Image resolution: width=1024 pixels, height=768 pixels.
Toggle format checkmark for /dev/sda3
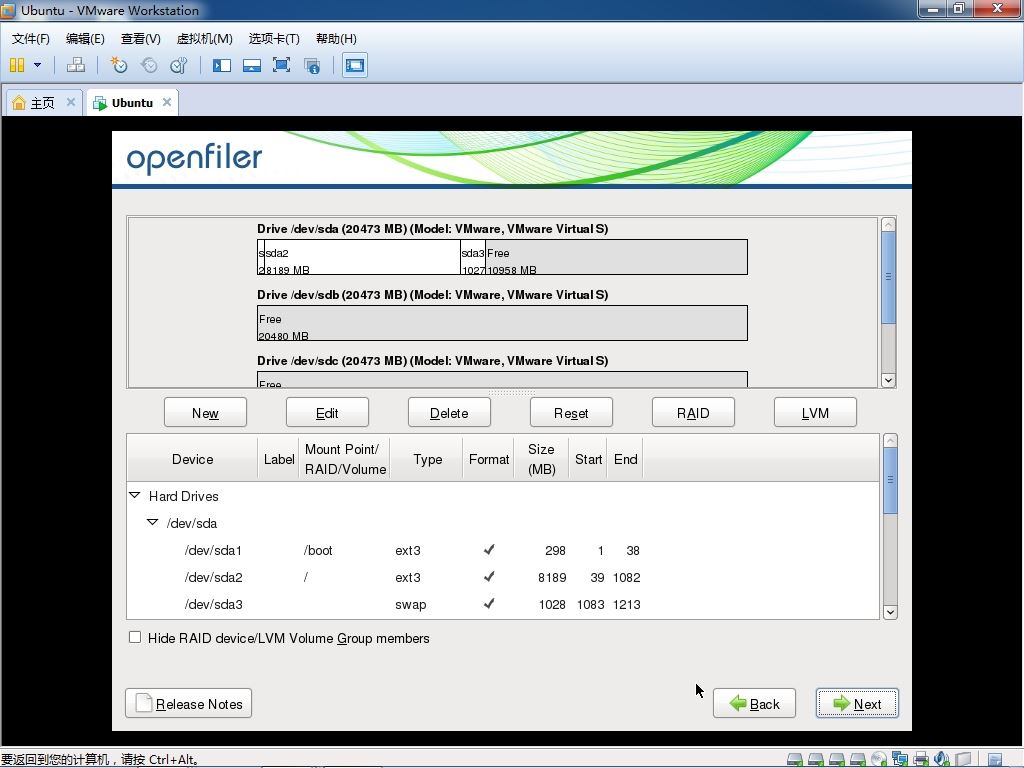pos(488,603)
